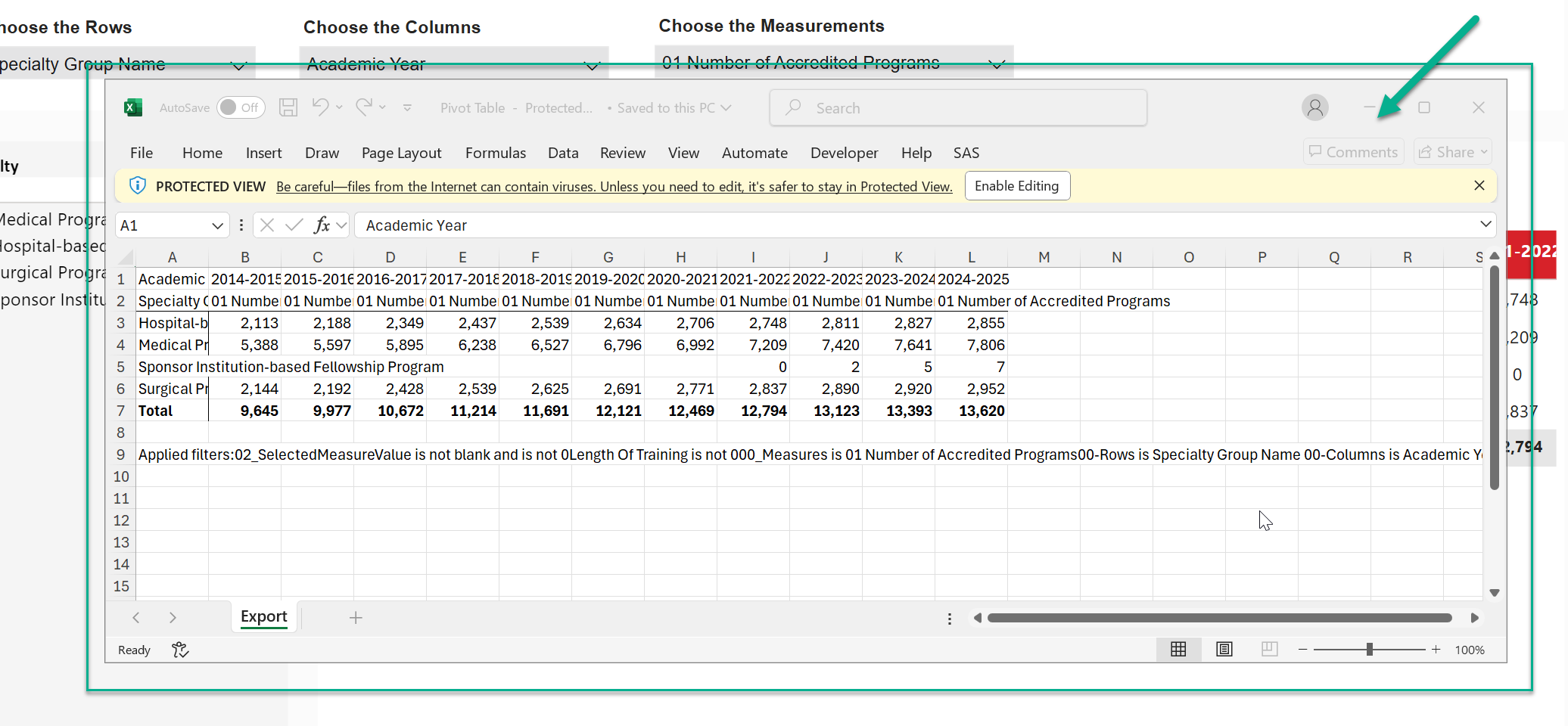Open the File menu tab
This screenshot has width=1568, height=726.
pos(142,153)
